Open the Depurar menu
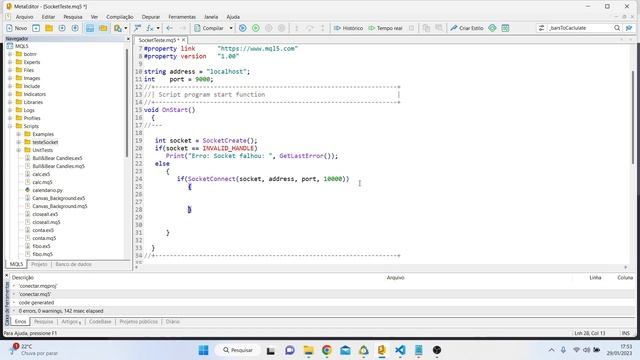Viewport: 640px width, 360px height. [x=151, y=17]
